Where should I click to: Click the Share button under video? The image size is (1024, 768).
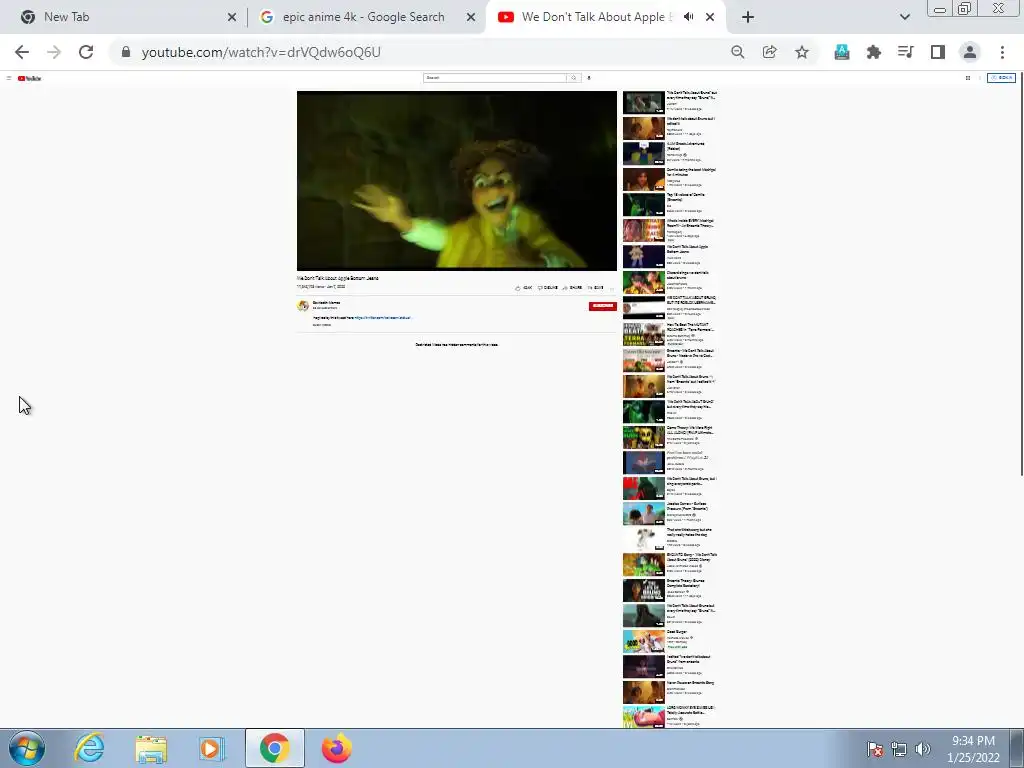[573, 287]
